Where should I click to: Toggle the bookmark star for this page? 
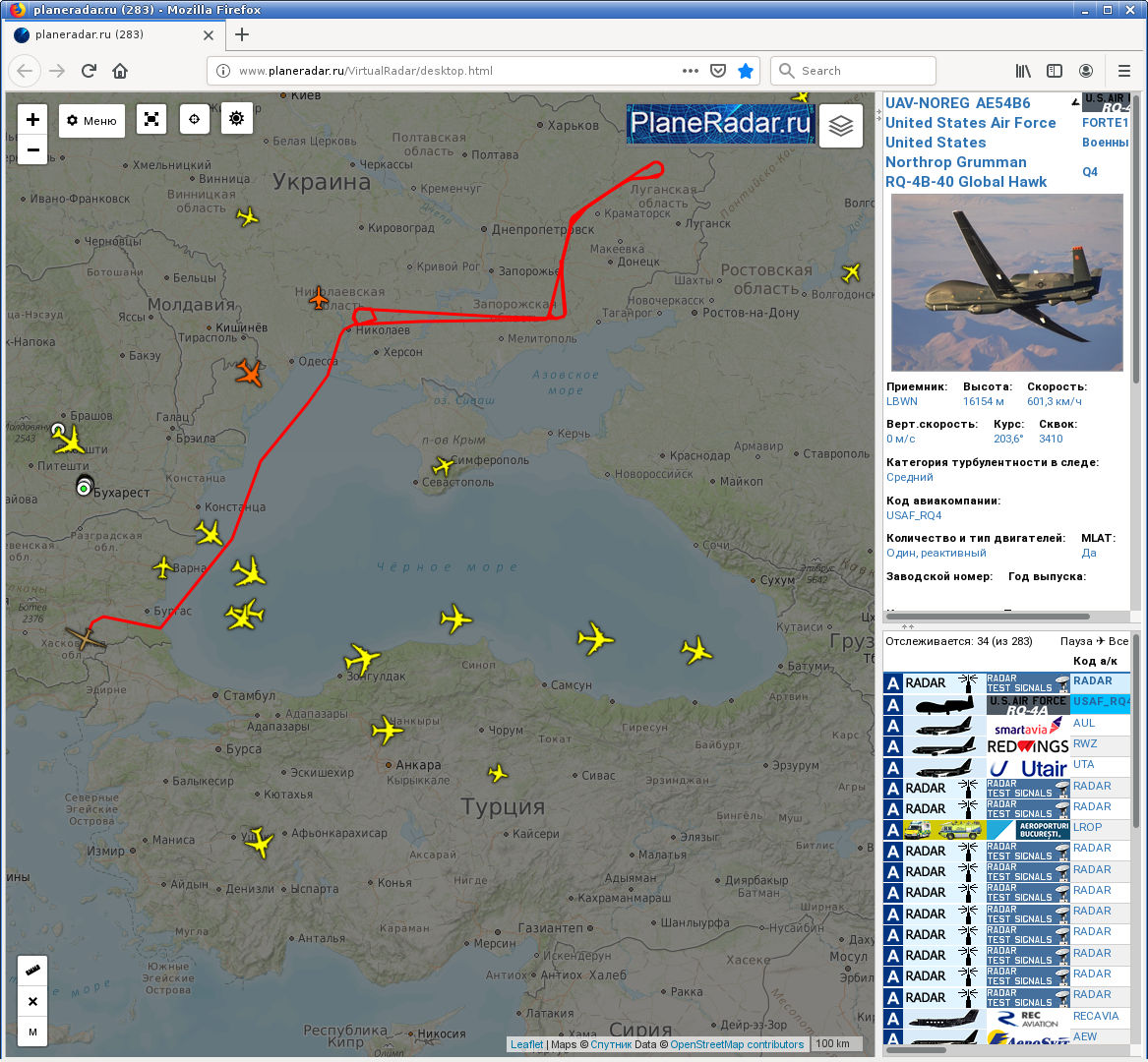pos(746,71)
